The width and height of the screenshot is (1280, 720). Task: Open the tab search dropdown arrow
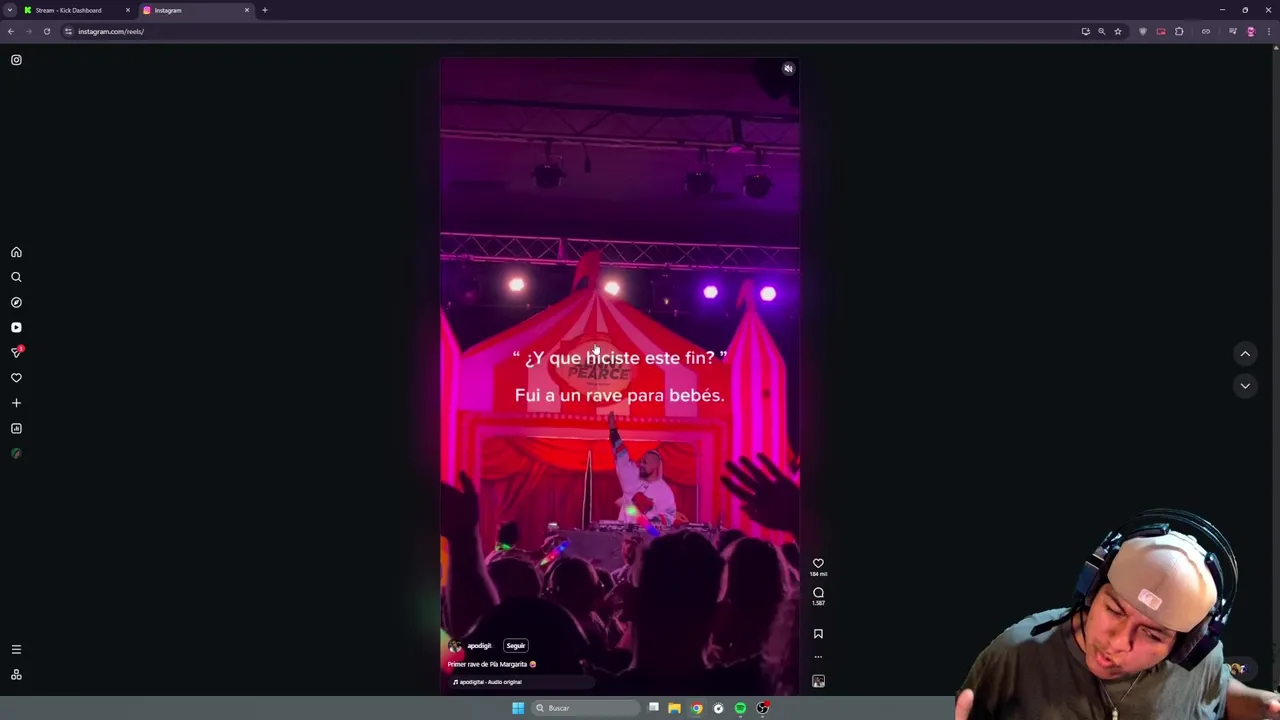click(9, 10)
